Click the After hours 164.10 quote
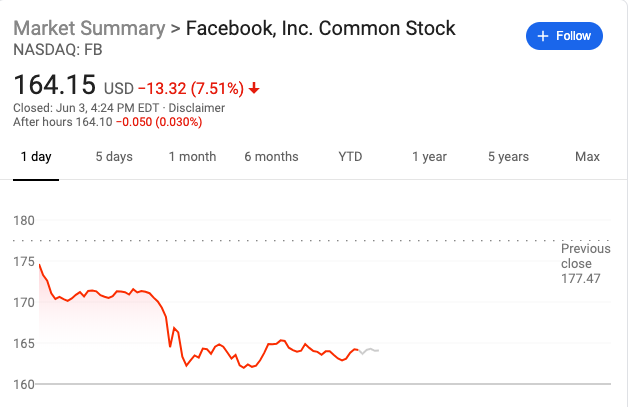The height and width of the screenshot is (407, 628). 107,122
